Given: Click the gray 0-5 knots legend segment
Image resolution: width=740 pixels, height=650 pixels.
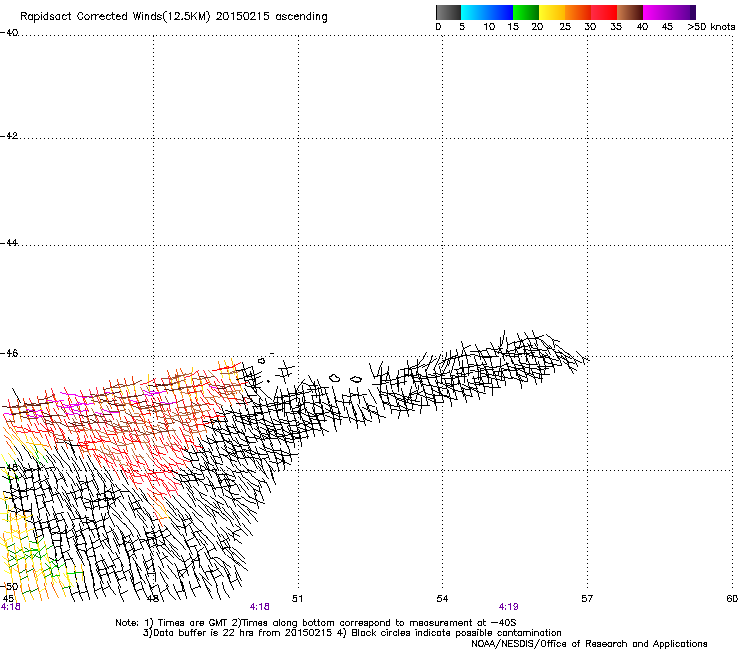Looking at the screenshot, I should coord(448,12).
